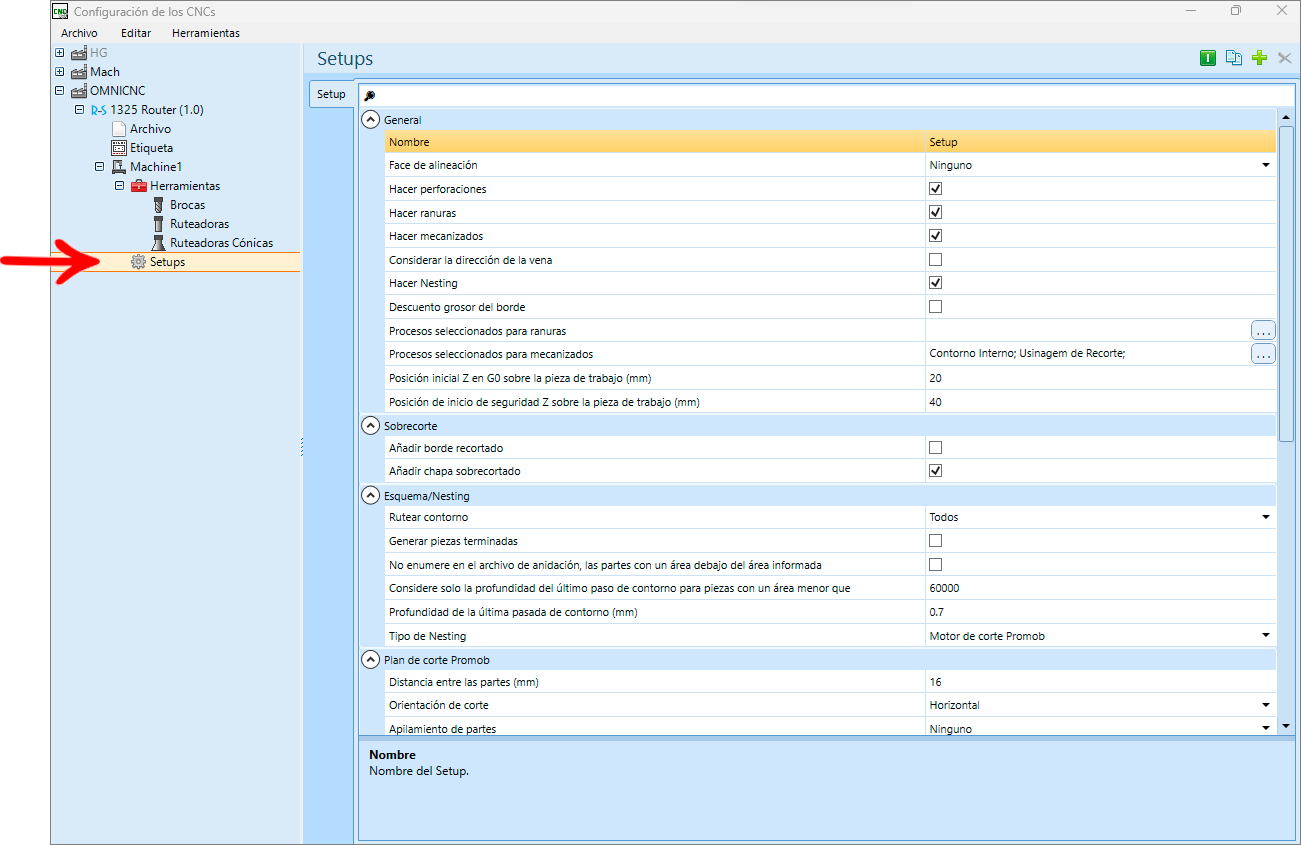Click the HG factory icon
Viewport: 1301px width, 845px height.
point(79,53)
